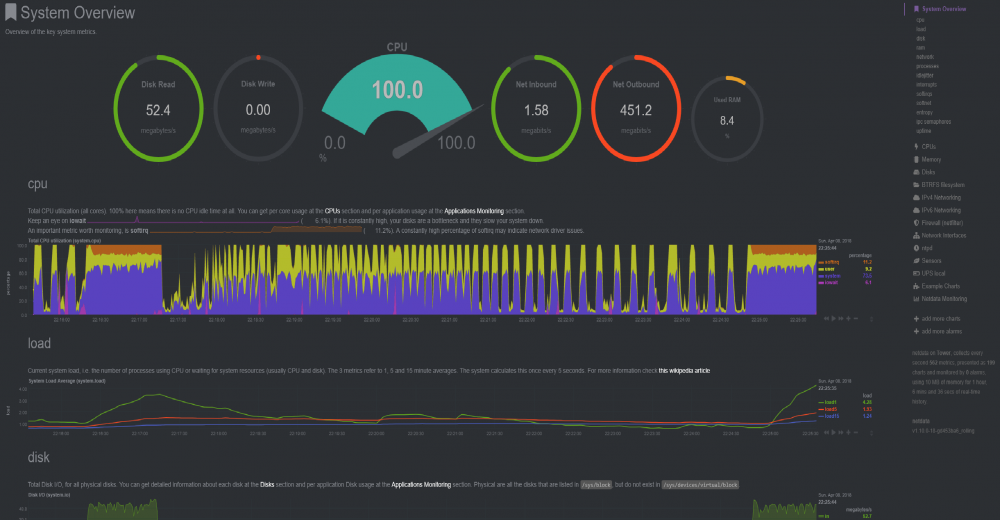Zoom out the load chart with minus
This screenshot has width=1000, height=520.
(x=856, y=433)
